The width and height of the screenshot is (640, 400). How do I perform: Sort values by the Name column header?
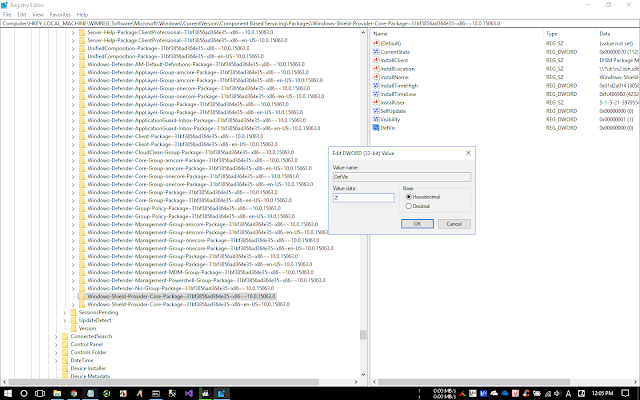click(457, 33)
